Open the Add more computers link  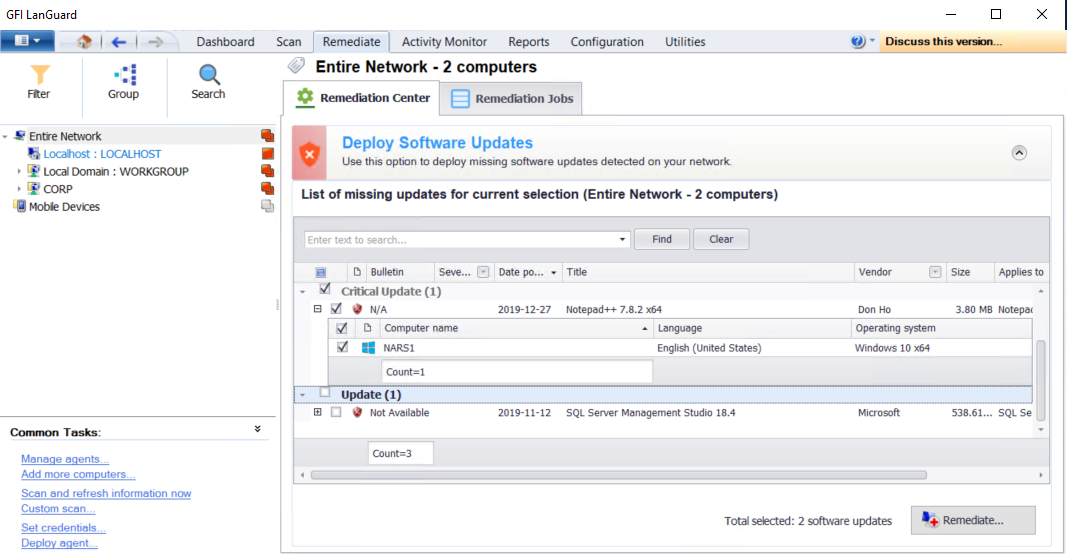[78, 474]
